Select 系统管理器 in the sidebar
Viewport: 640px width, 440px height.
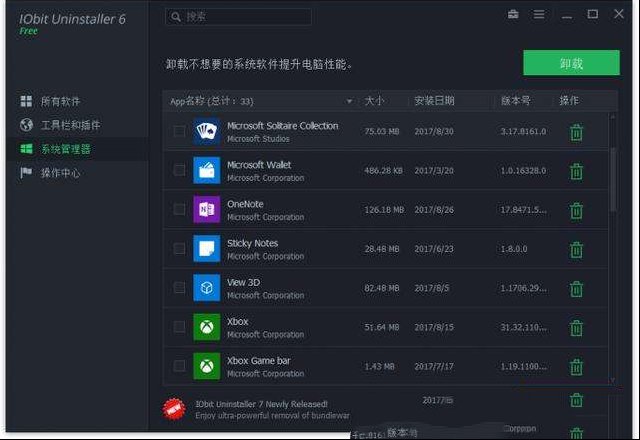pyautogui.click(x=65, y=149)
